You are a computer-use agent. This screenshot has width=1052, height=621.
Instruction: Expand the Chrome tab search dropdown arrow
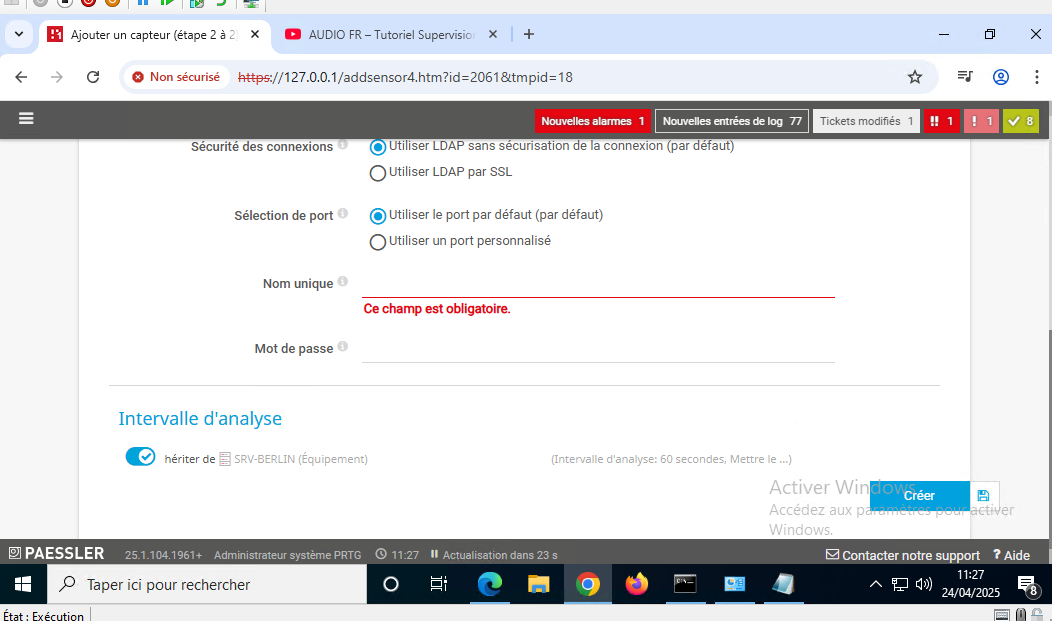pos(18,34)
